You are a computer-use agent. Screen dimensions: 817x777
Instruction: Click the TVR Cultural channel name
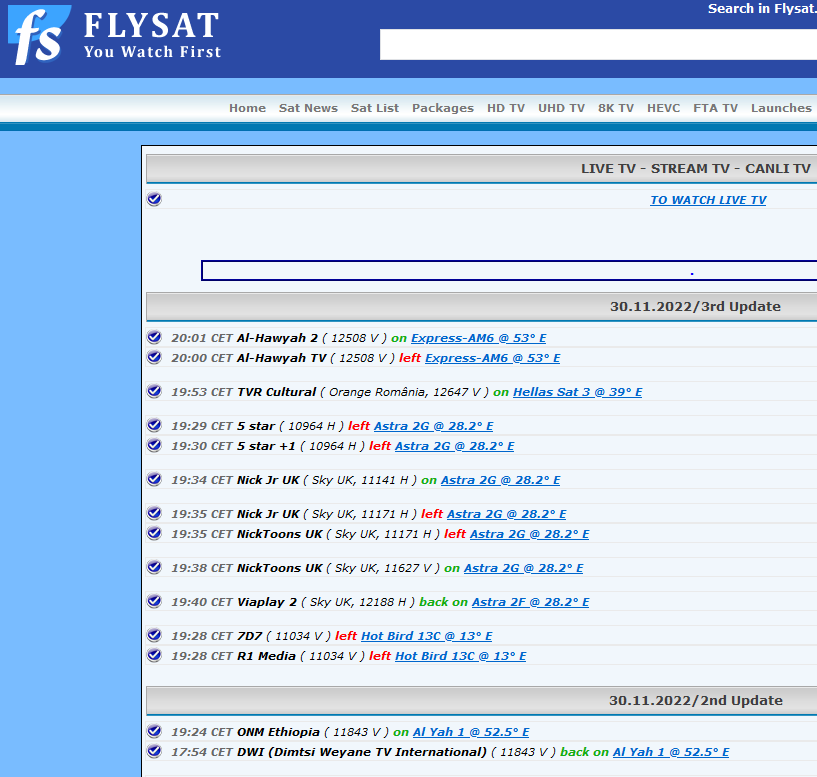[277, 392]
